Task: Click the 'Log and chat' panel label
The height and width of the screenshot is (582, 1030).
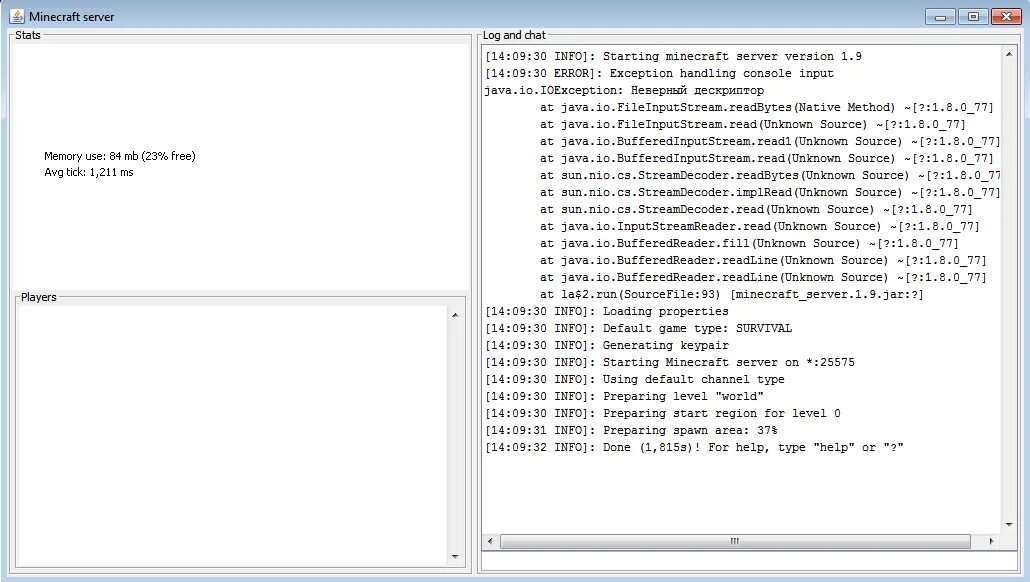Action: pos(514,35)
